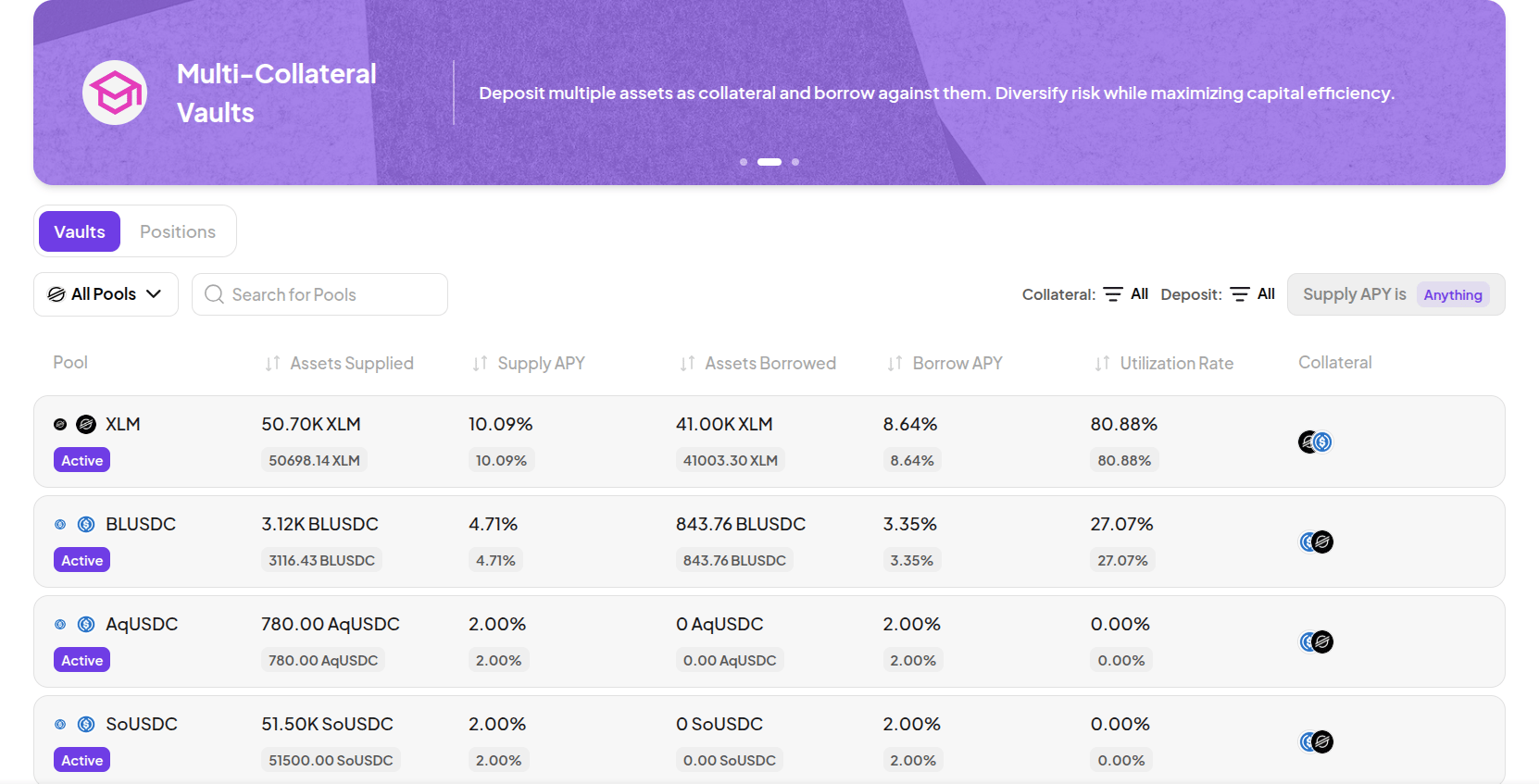Screen dimensions: 1539x784
Task: Sort by Assets Supplied arrows icon
Action: click(272, 363)
